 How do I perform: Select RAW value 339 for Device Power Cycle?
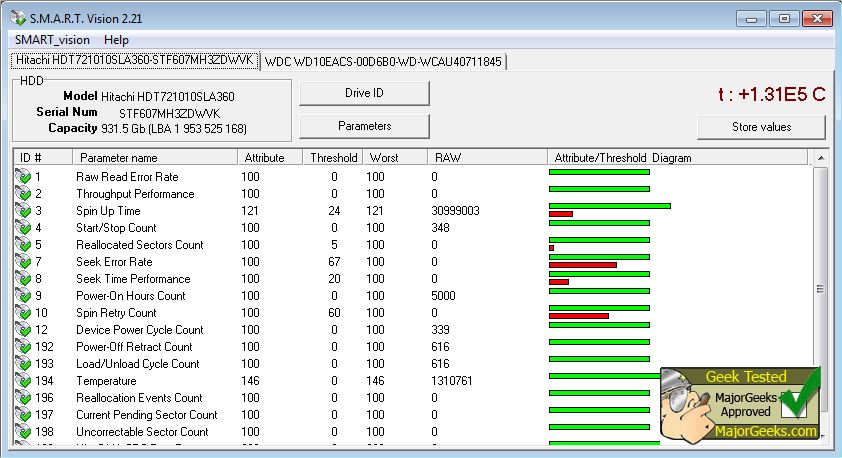(440, 330)
